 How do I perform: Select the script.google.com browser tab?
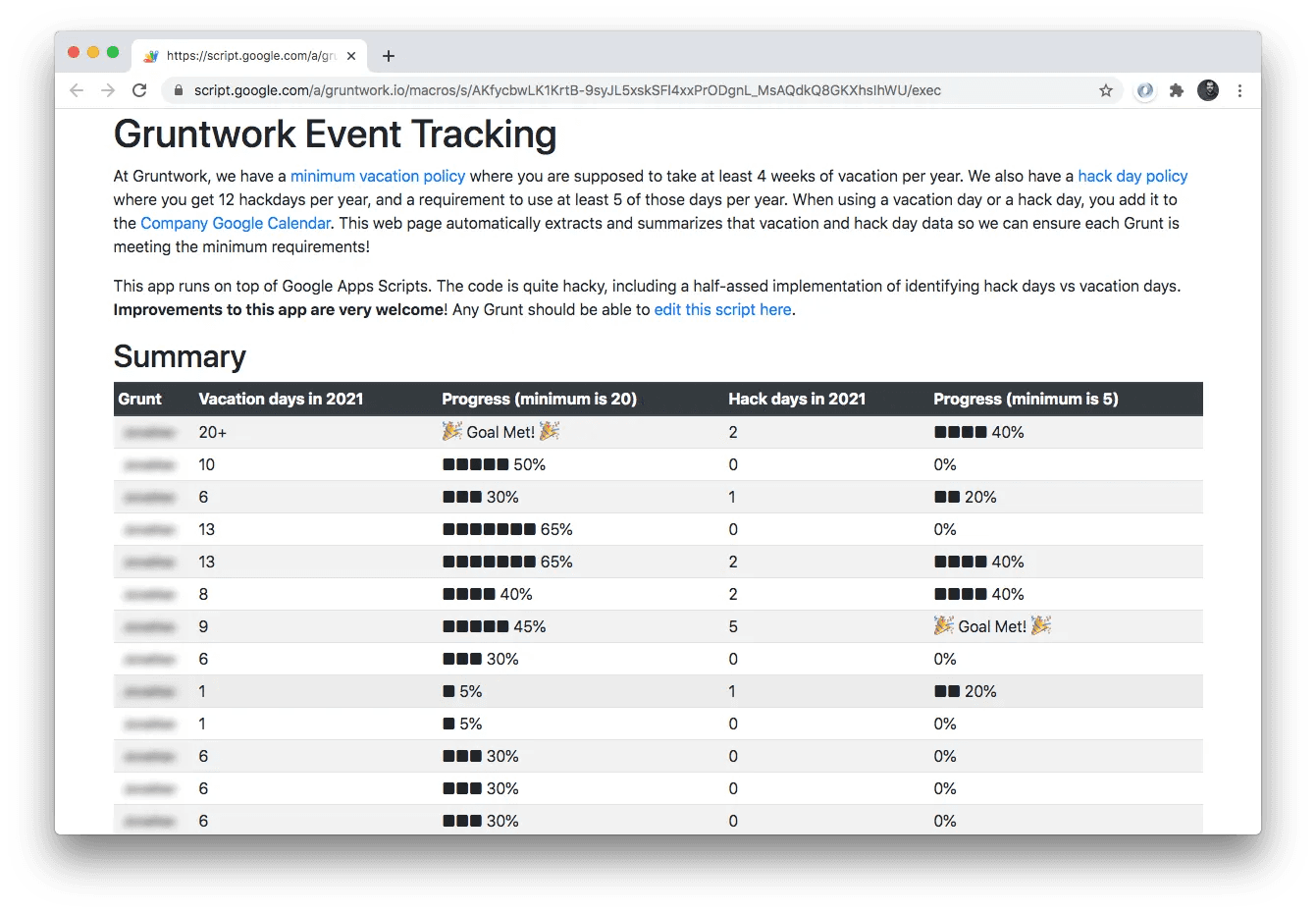[x=249, y=56]
